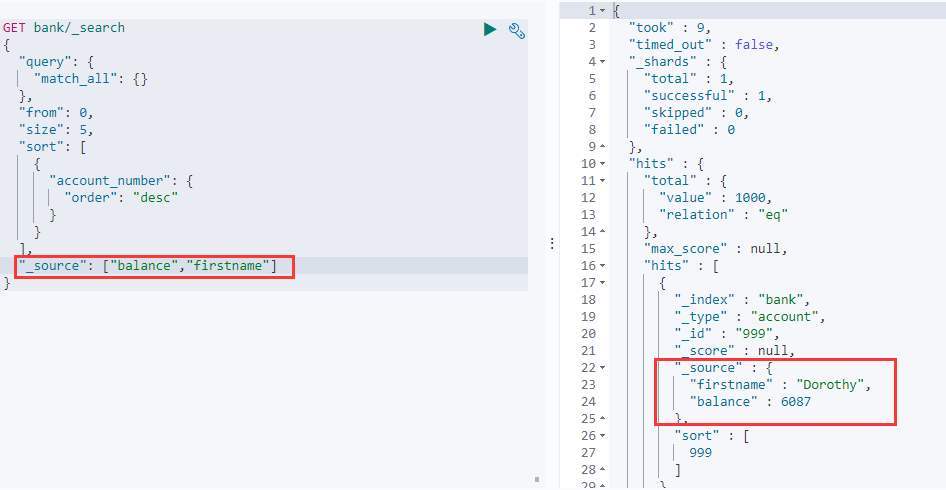Click the three-dot panel divider handle
946x490 pixels.
tap(552, 243)
